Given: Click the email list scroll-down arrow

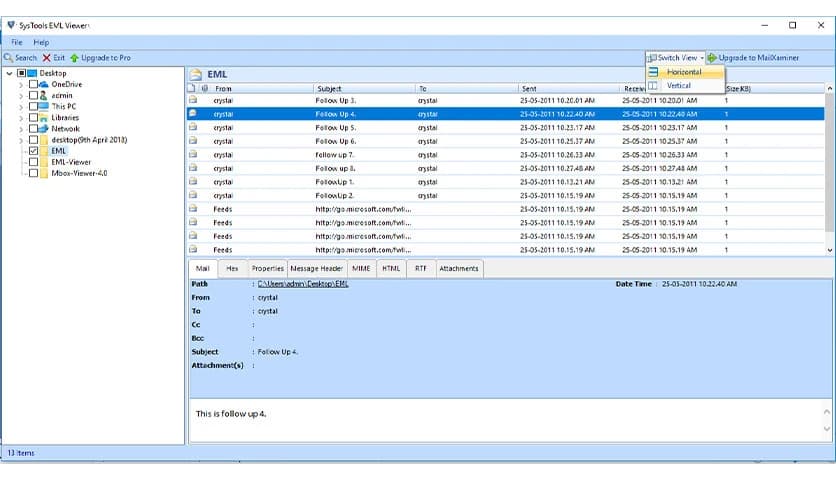Looking at the screenshot, I should pyautogui.click(x=830, y=250).
